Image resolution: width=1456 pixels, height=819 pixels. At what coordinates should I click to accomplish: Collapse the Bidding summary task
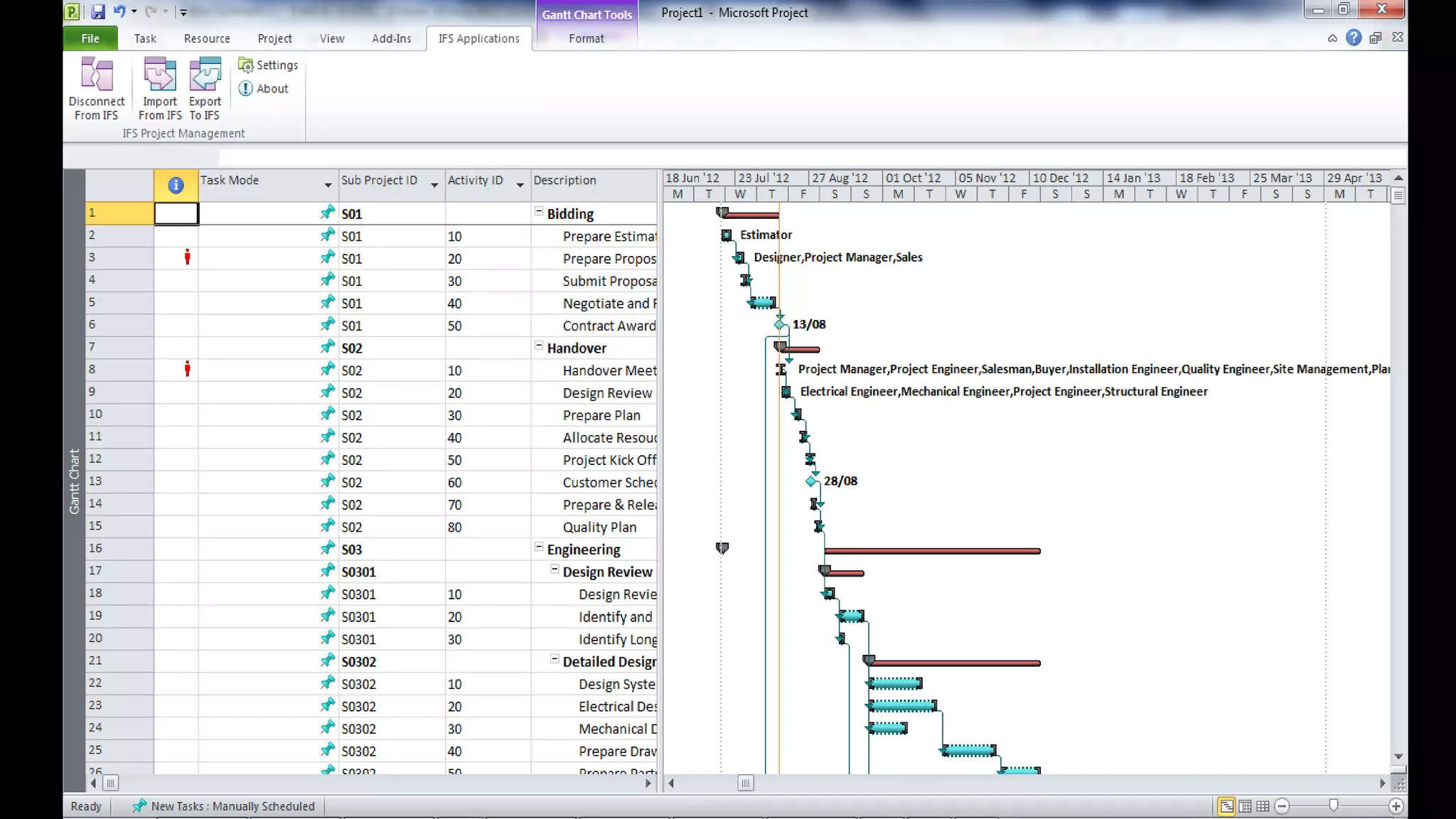click(x=539, y=212)
